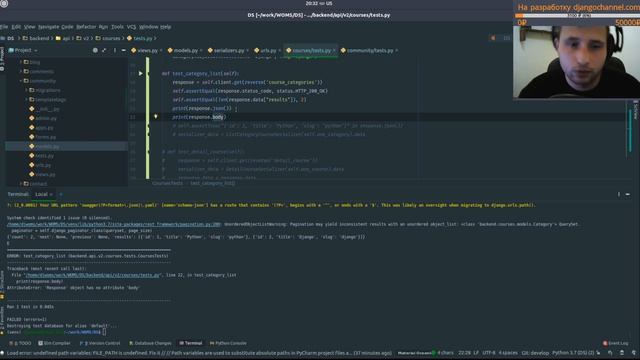Open tests.py in the project tree

coord(42,156)
